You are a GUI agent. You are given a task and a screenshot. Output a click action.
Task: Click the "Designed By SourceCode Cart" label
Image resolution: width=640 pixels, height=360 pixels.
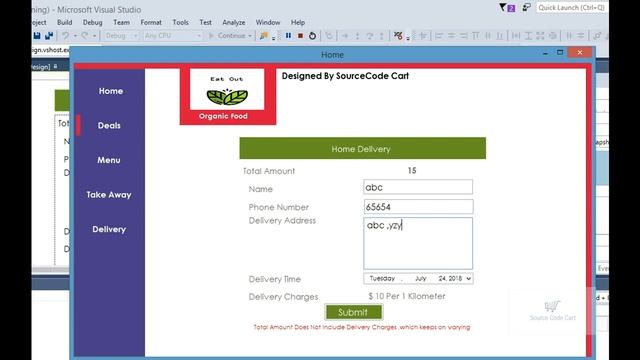[345, 76]
